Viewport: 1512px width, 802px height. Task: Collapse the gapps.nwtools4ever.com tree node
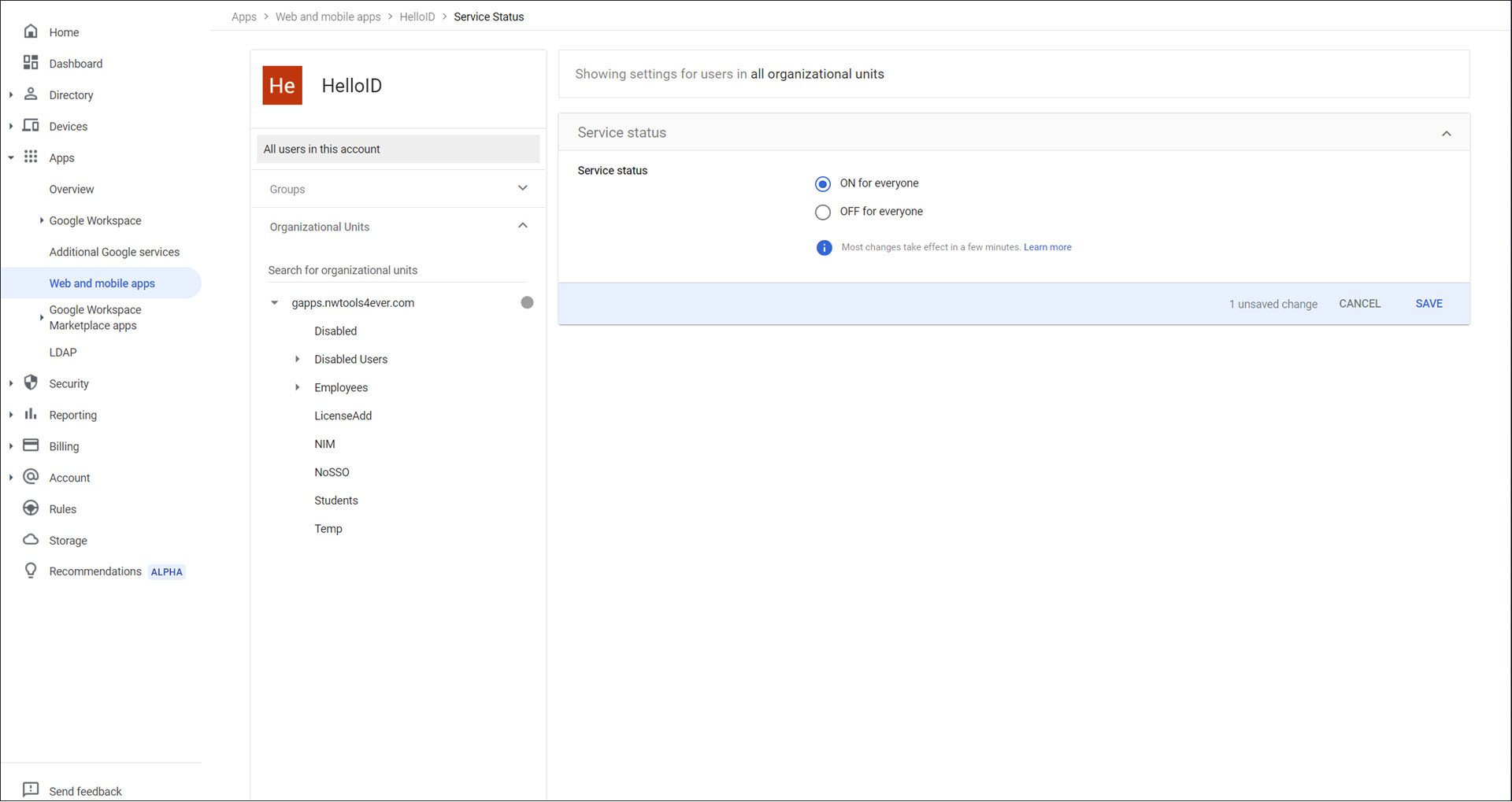pyautogui.click(x=275, y=303)
